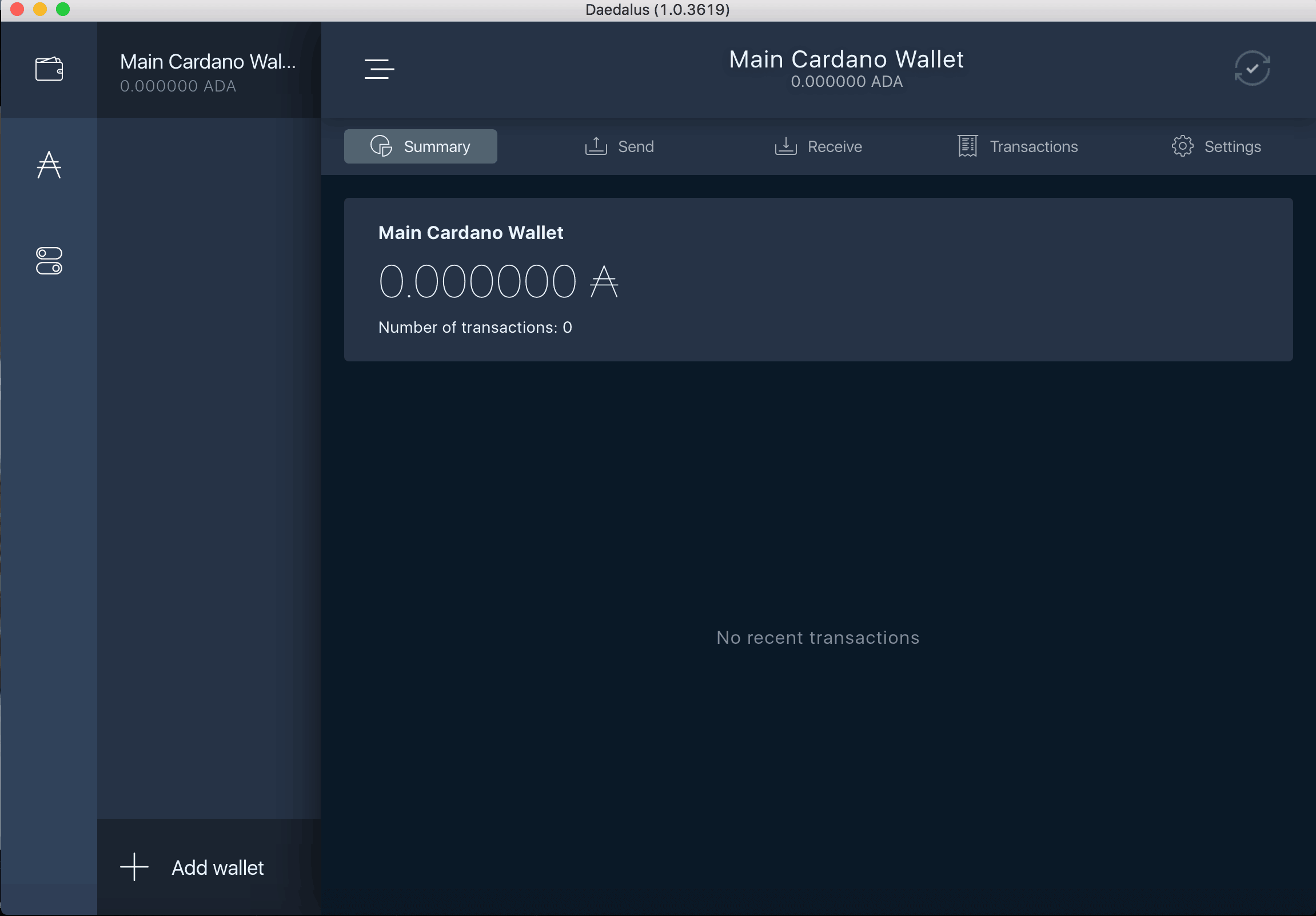Click the sync status checkmark icon

pos(1252,68)
